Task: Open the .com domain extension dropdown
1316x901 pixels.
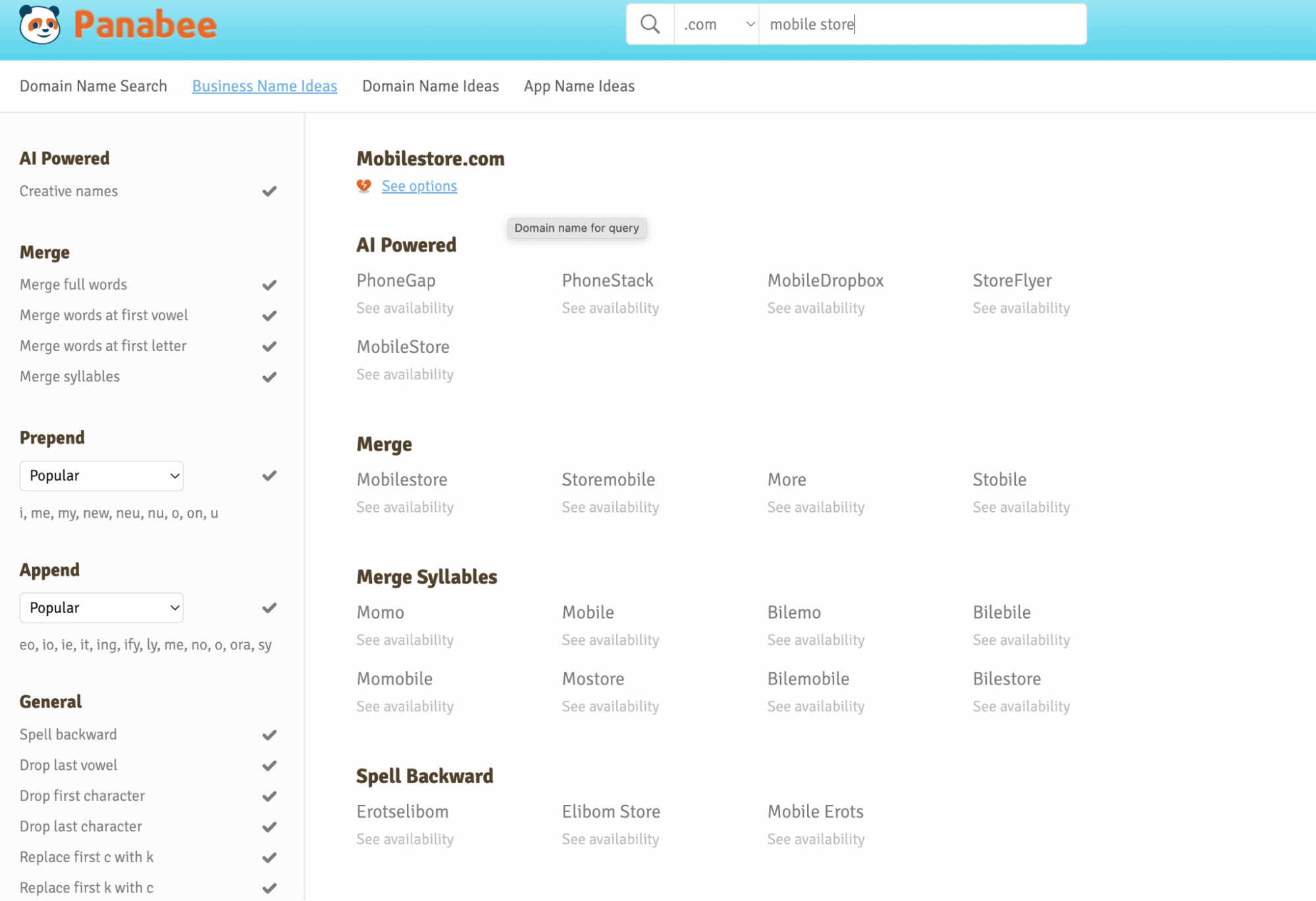Action: [x=717, y=24]
